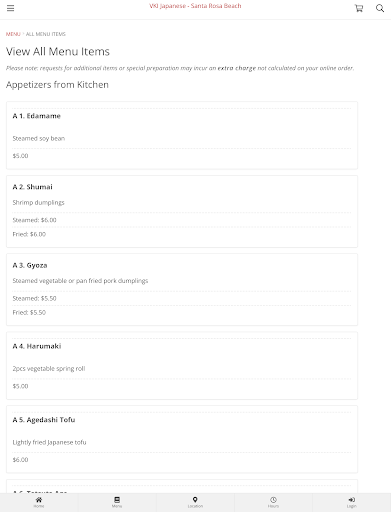Open the hamburger navigation menu
Image resolution: width=391 pixels, height=512 pixels.
(11, 8)
